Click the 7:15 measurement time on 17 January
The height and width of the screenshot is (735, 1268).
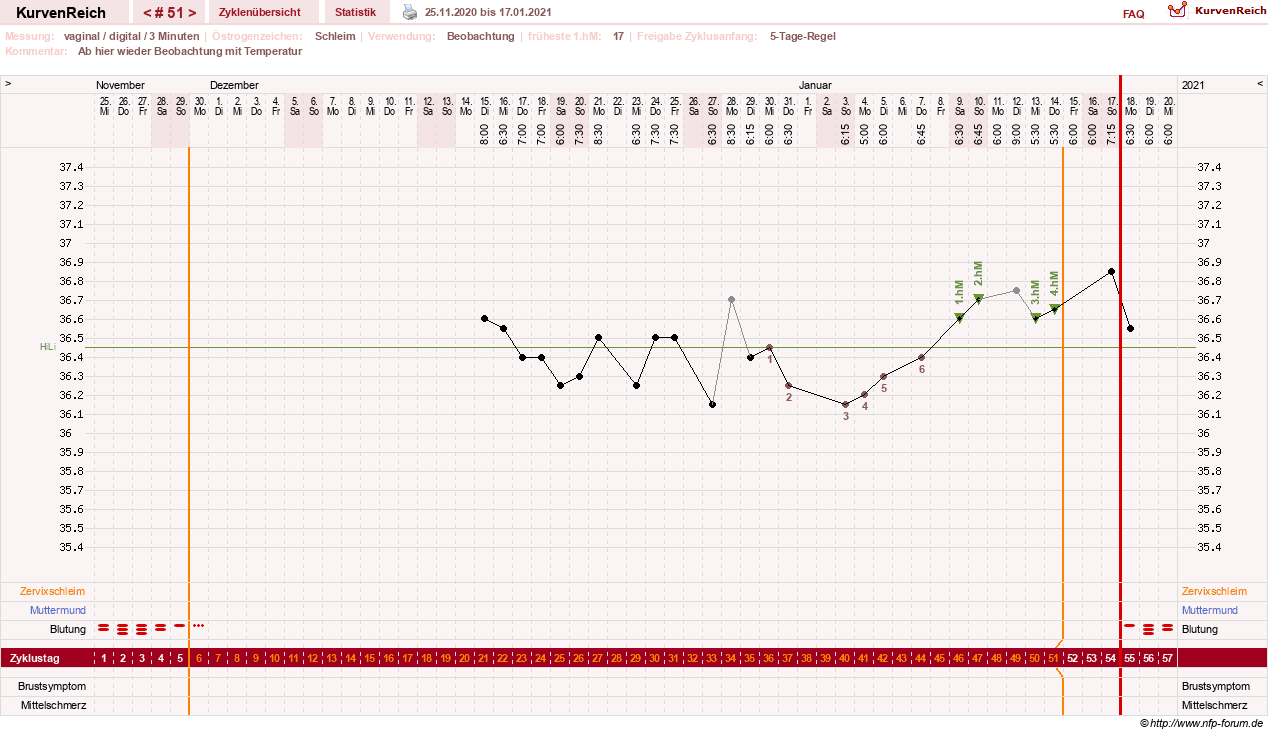1111,134
